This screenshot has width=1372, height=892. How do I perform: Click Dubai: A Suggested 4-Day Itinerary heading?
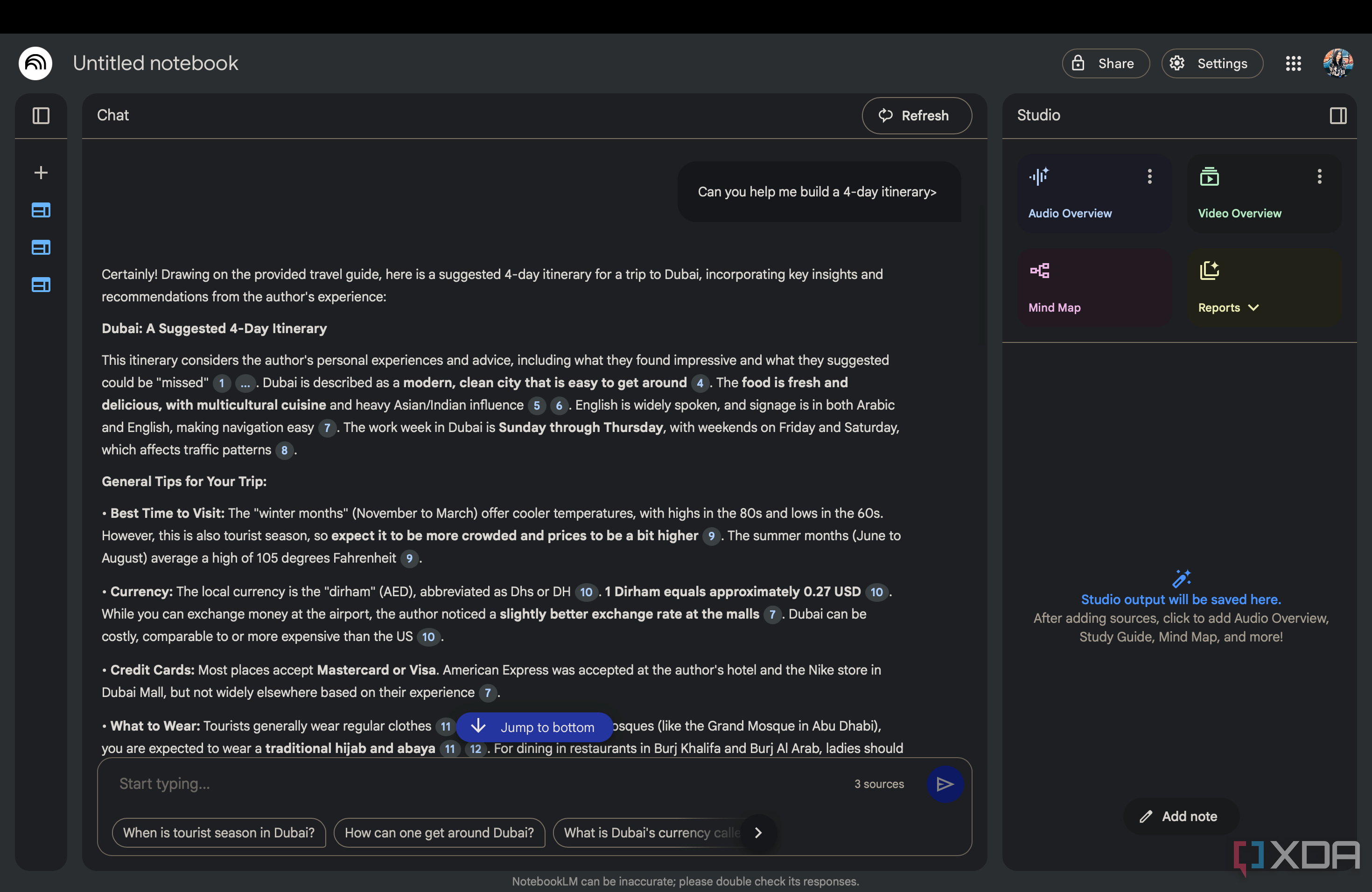tap(215, 328)
